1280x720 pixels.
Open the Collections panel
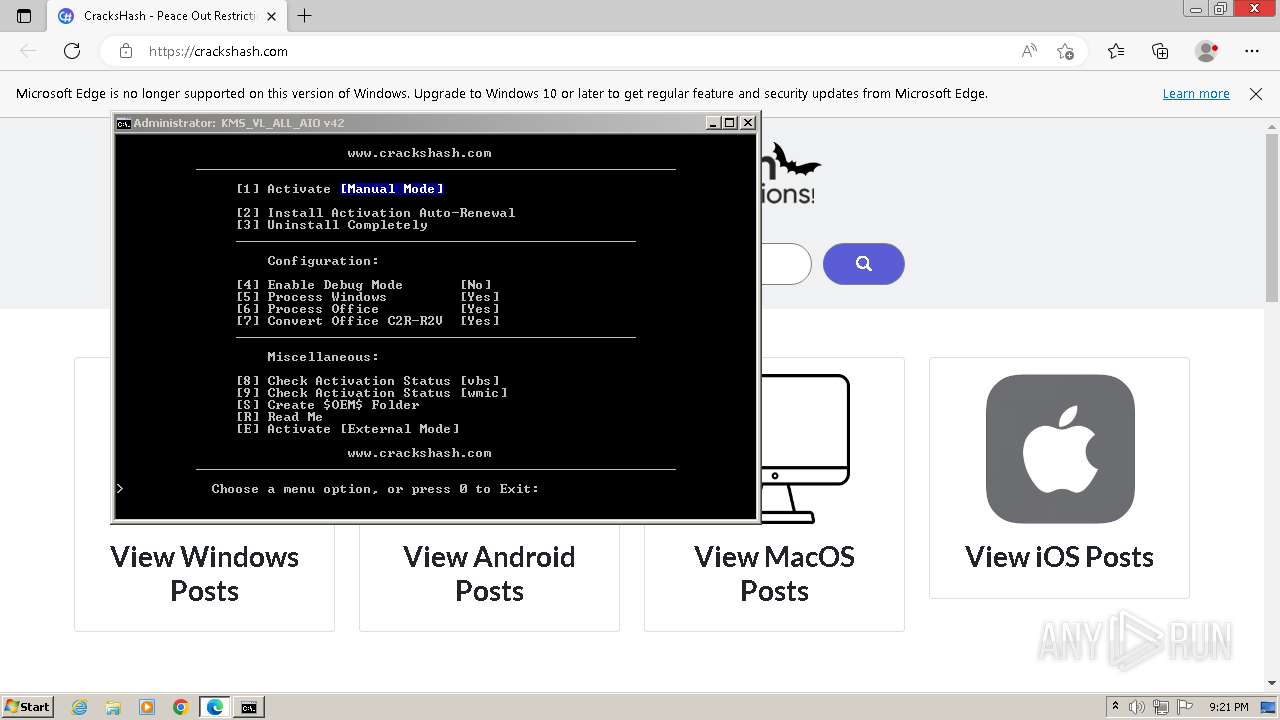pos(1160,51)
